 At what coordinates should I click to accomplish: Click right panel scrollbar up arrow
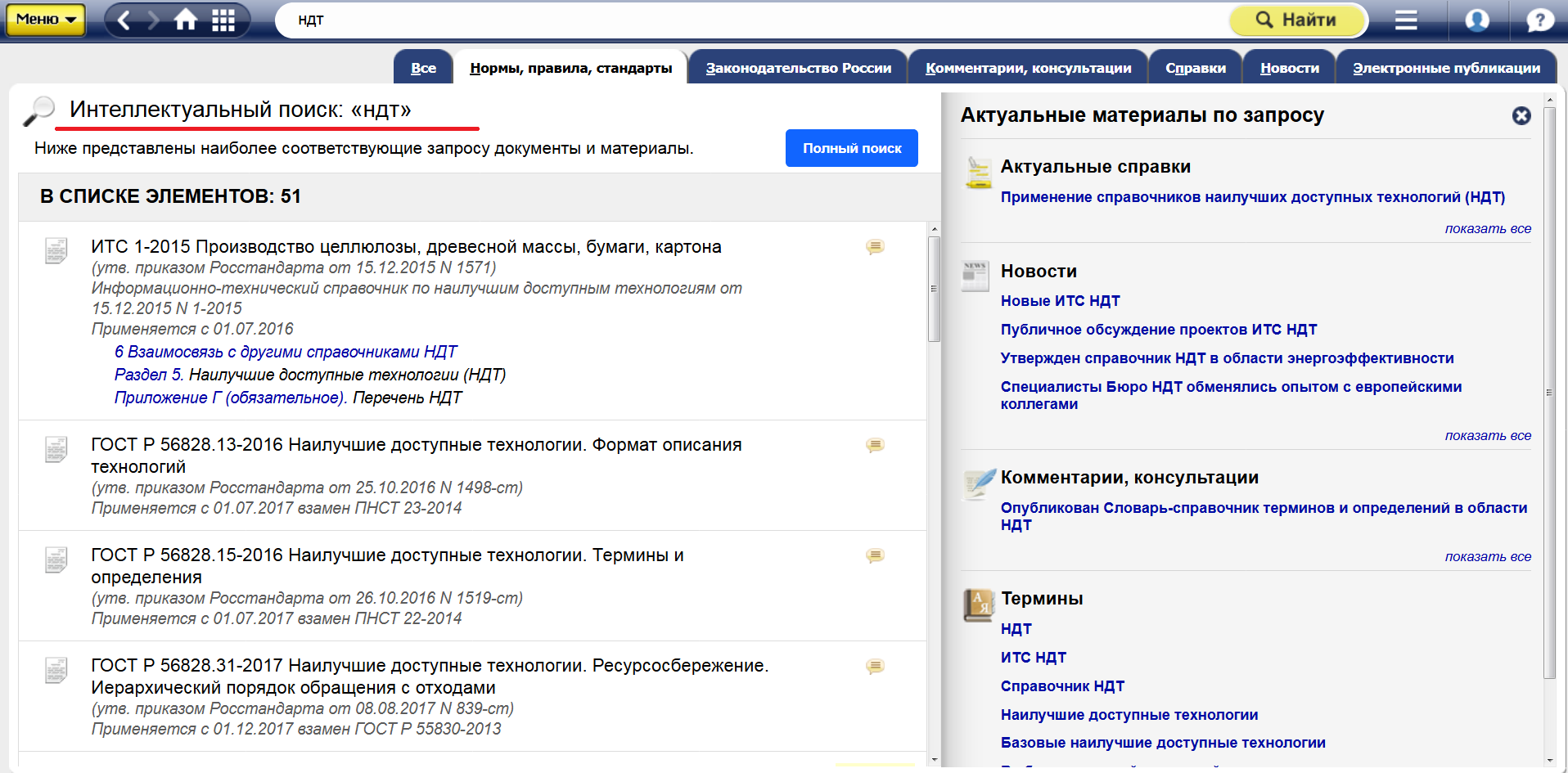1549,100
